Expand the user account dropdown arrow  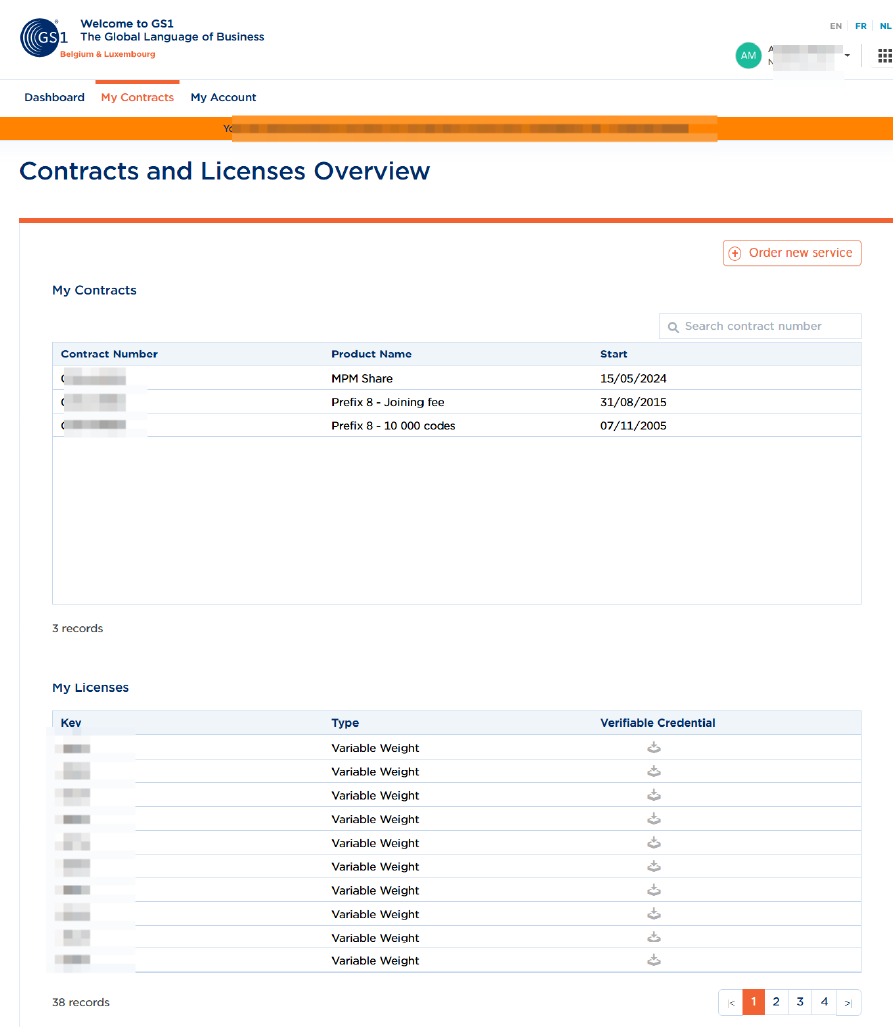847,55
